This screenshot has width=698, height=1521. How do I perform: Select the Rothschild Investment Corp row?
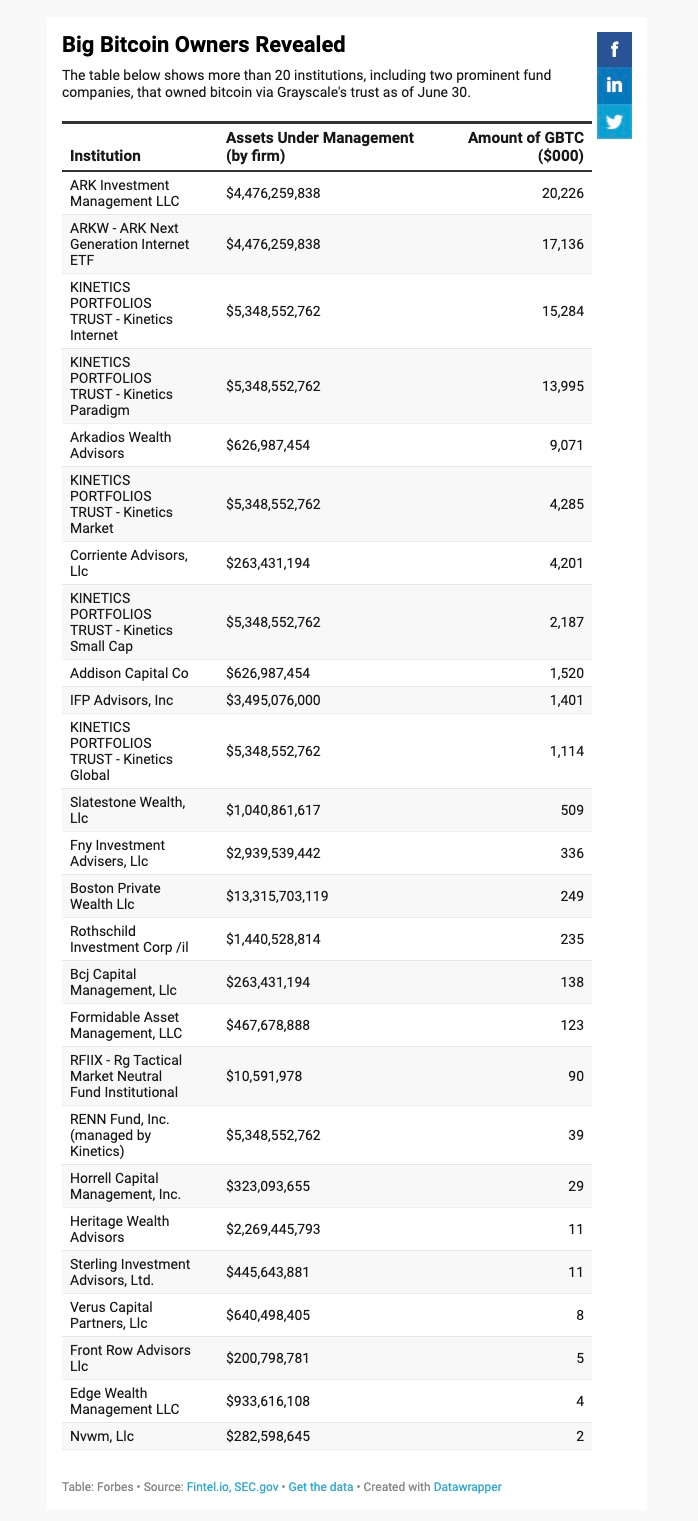326,939
